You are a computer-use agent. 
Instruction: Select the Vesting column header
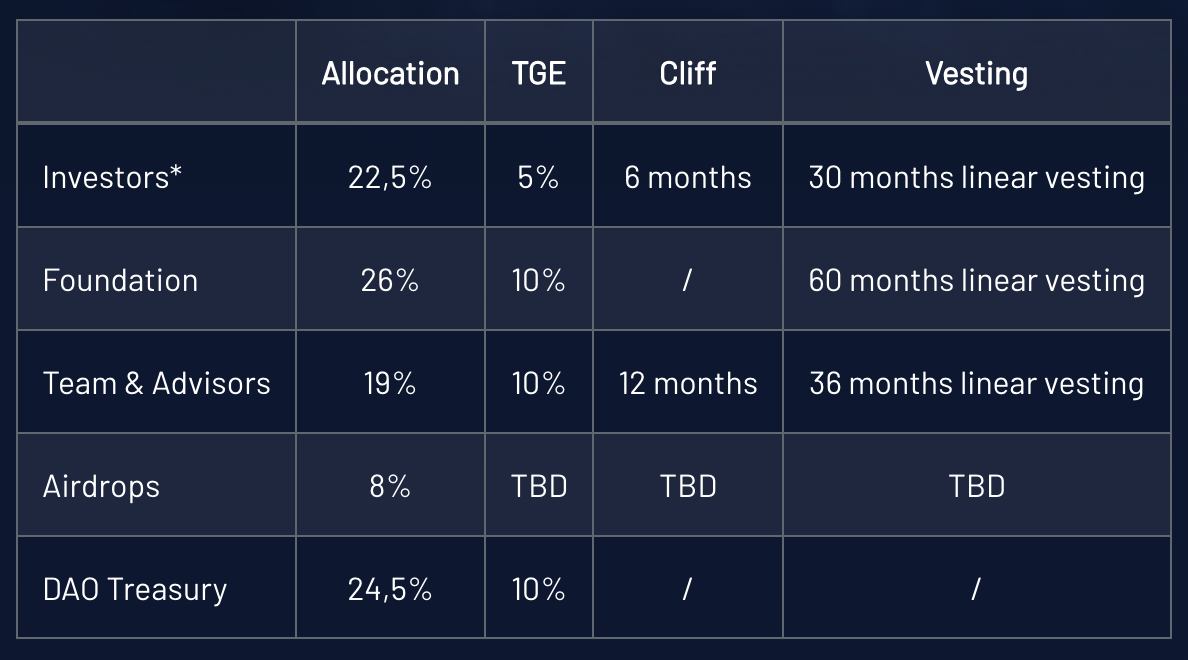click(x=977, y=74)
